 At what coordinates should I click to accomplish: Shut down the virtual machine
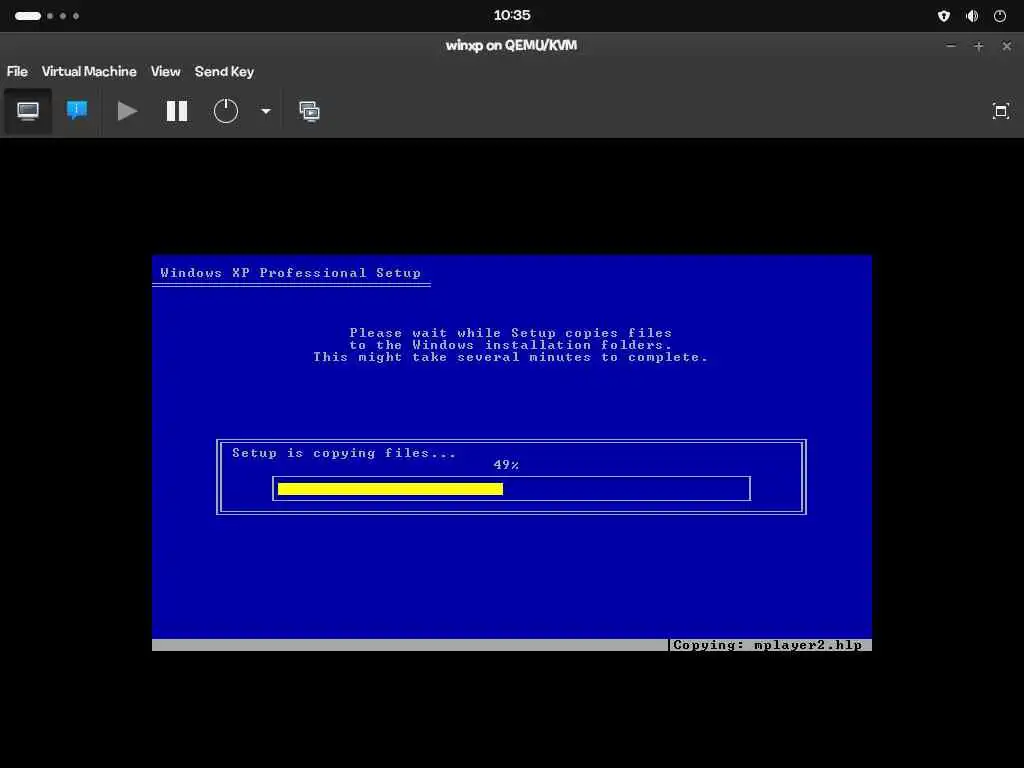[x=226, y=111]
